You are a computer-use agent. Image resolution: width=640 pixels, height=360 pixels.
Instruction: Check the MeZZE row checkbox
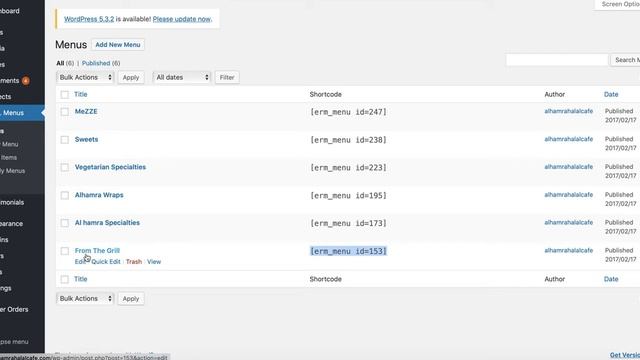coord(64,112)
